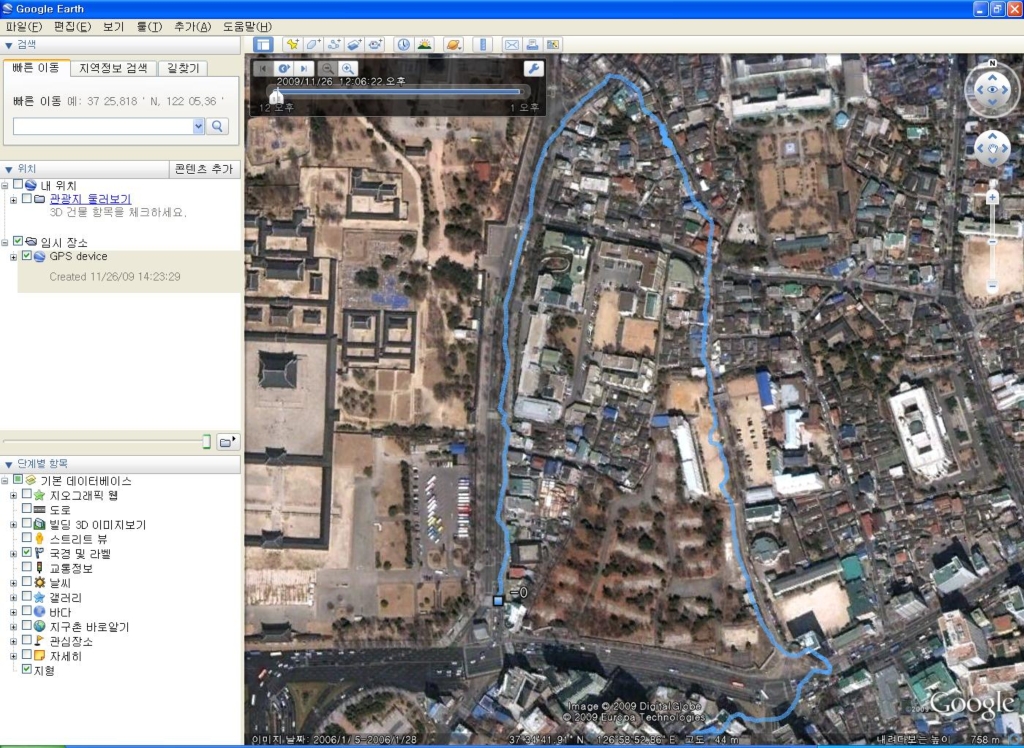Click the 콘텐츠 추가 button
1024x748 pixels.
pos(204,169)
